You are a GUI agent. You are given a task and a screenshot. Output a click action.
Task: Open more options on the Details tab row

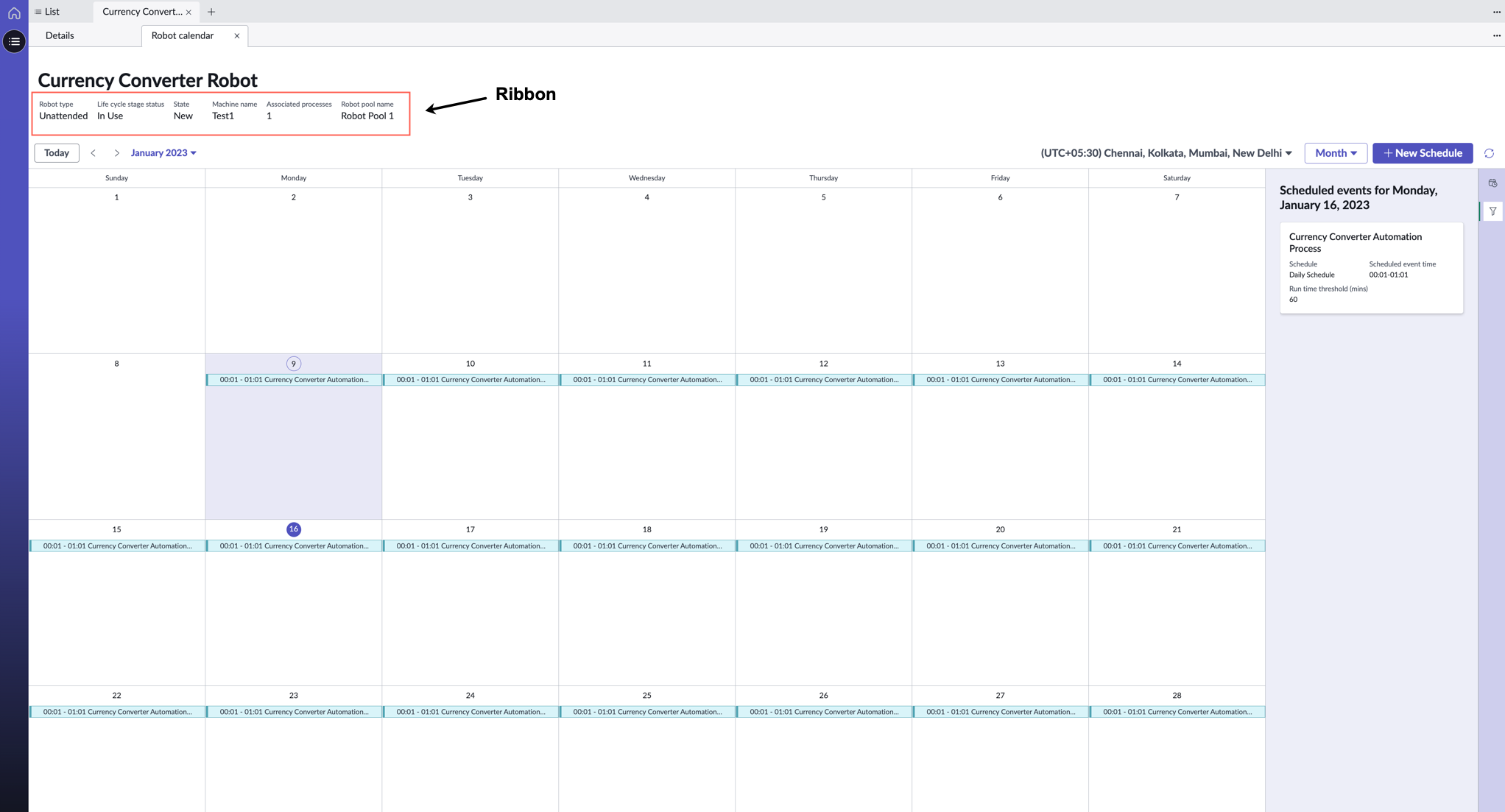[x=1497, y=35]
